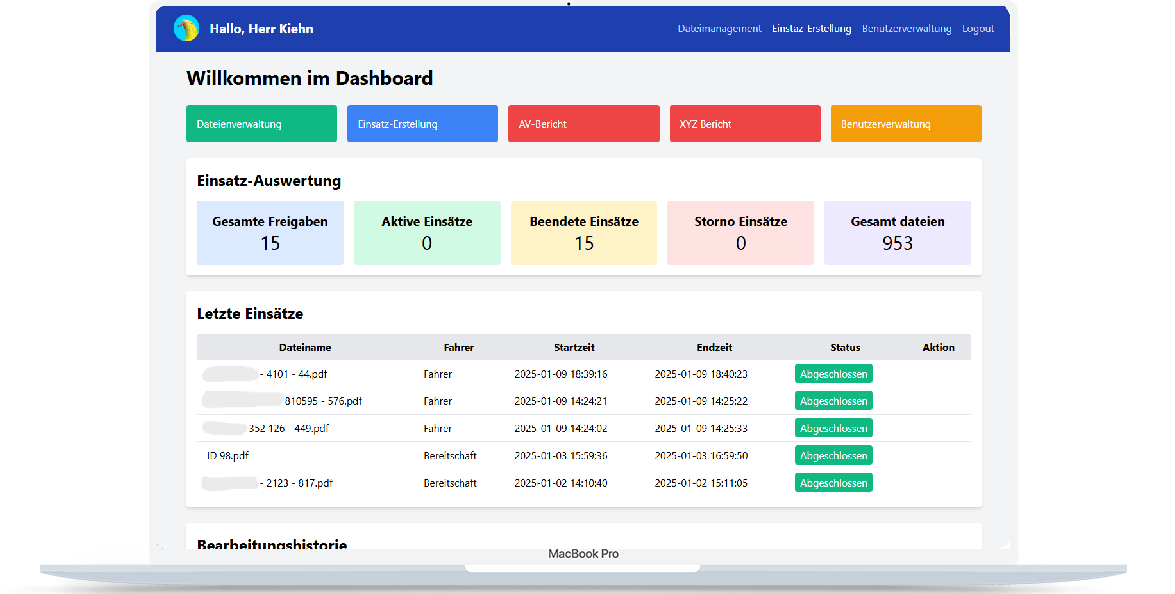Click start time 2025-01-02 14:10:40
The height and width of the screenshot is (594, 1175).
tap(561, 483)
